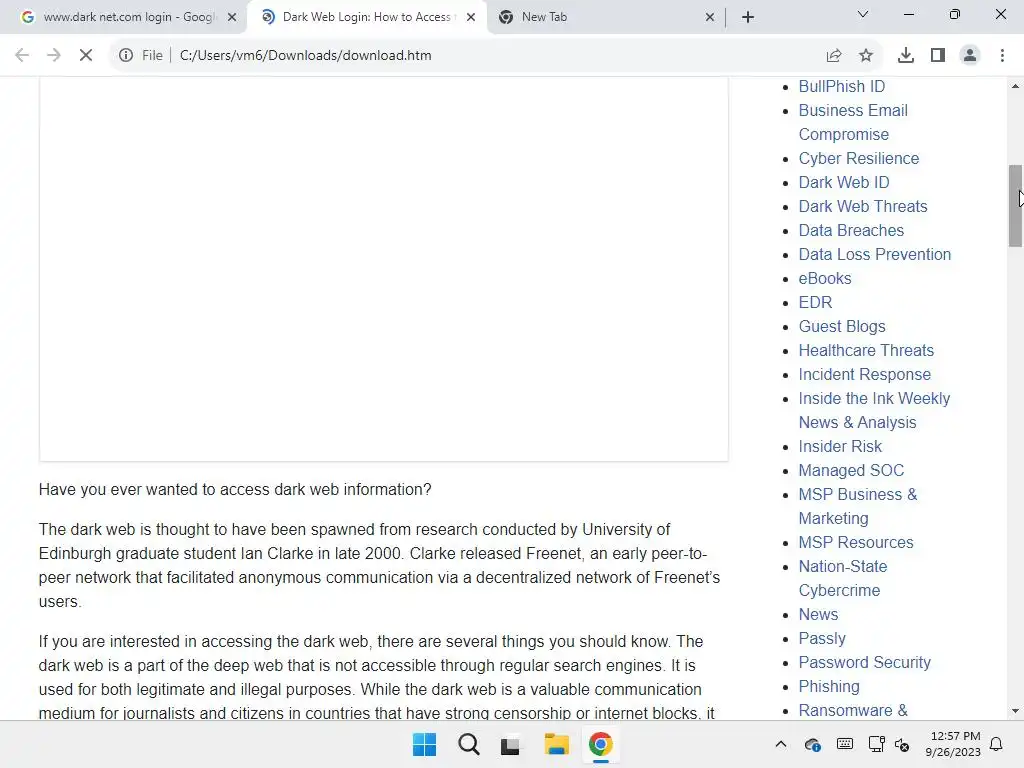Open Task View on taskbar
The width and height of the screenshot is (1024, 768).
pos(510,744)
